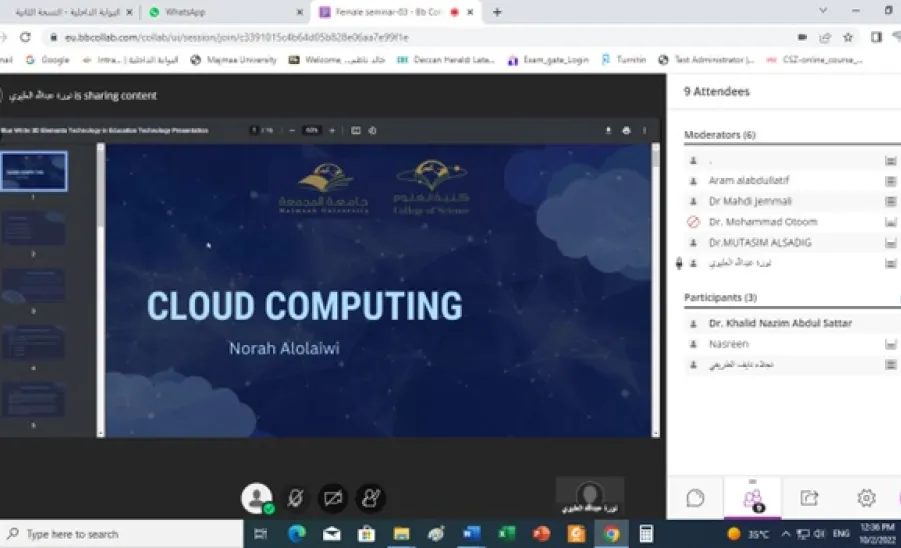Click the PDF zoom percentage field
The image size is (901, 548).
point(311,130)
